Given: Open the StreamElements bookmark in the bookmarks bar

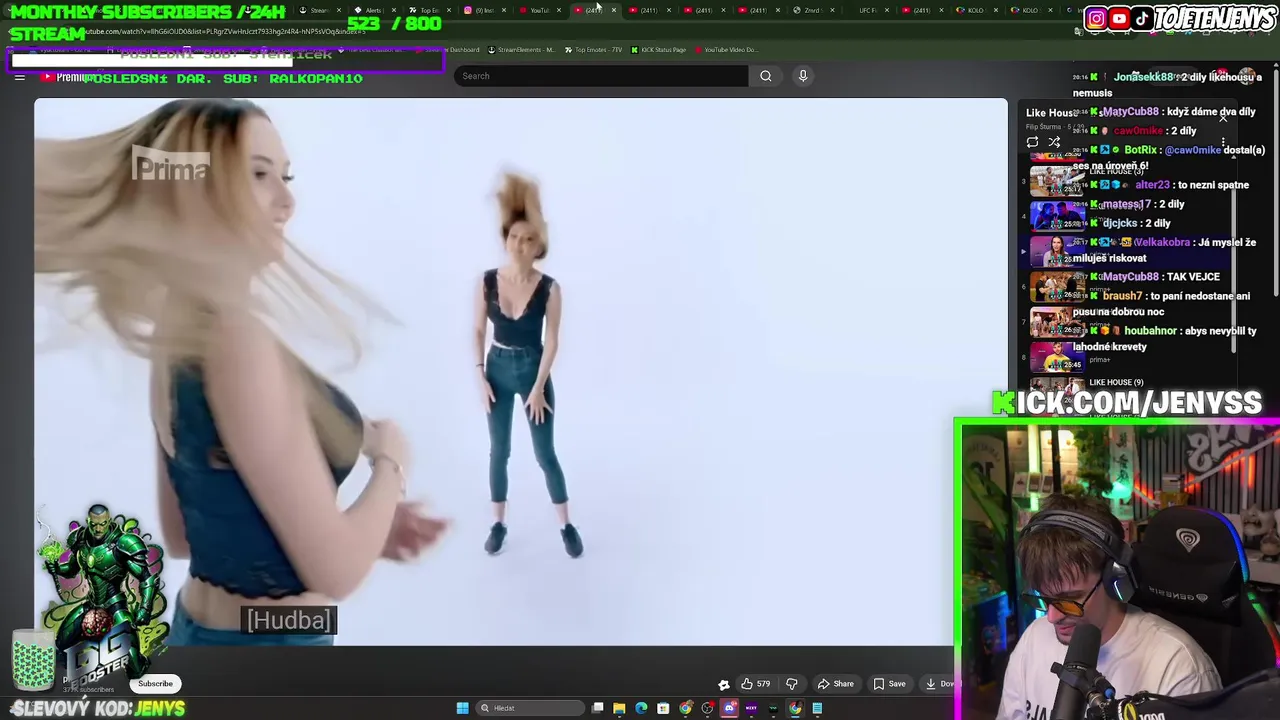Looking at the screenshot, I should (520, 50).
